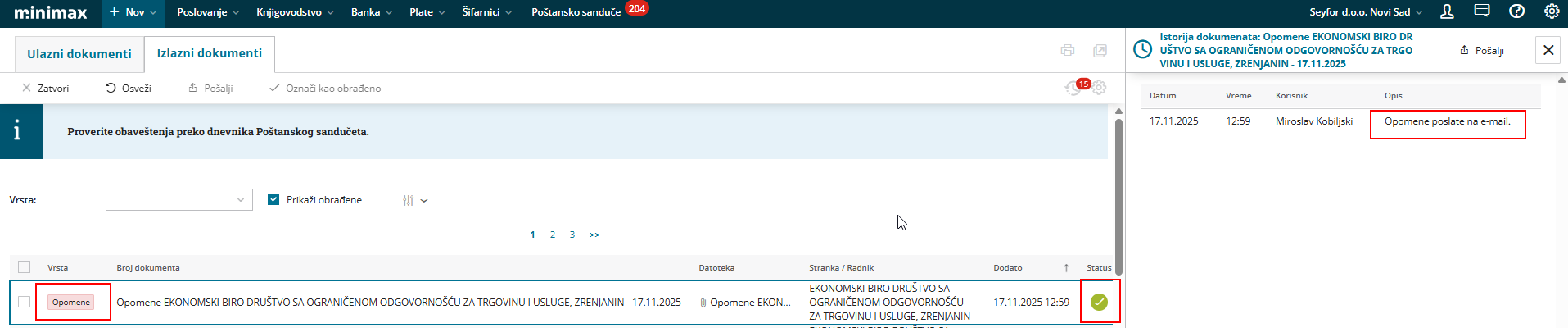This screenshot has height=328, width=1568.
Task: Click the green status checkmark icon
Action: point(1099,302)
